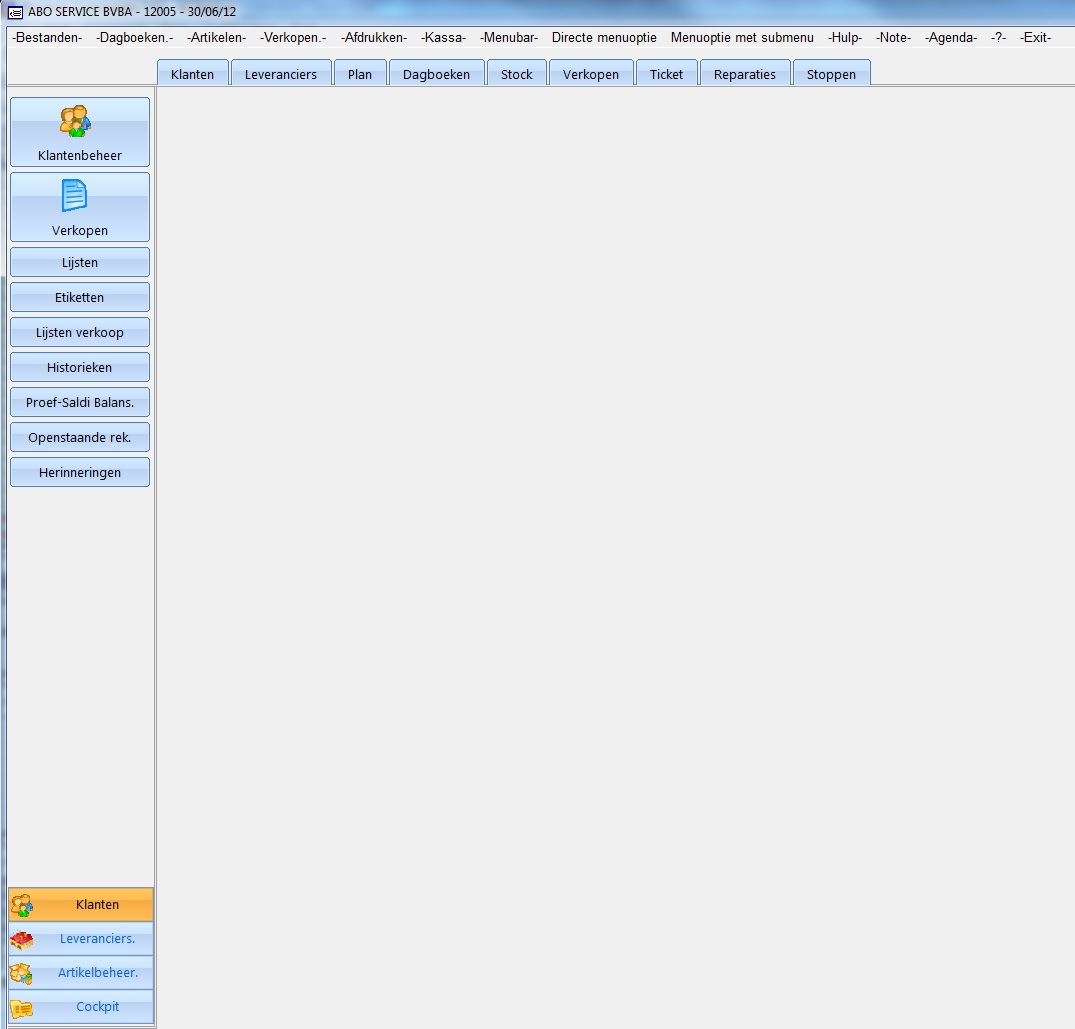
Task: Open the -Kassa- menu
Action: [x=443, y=37]
